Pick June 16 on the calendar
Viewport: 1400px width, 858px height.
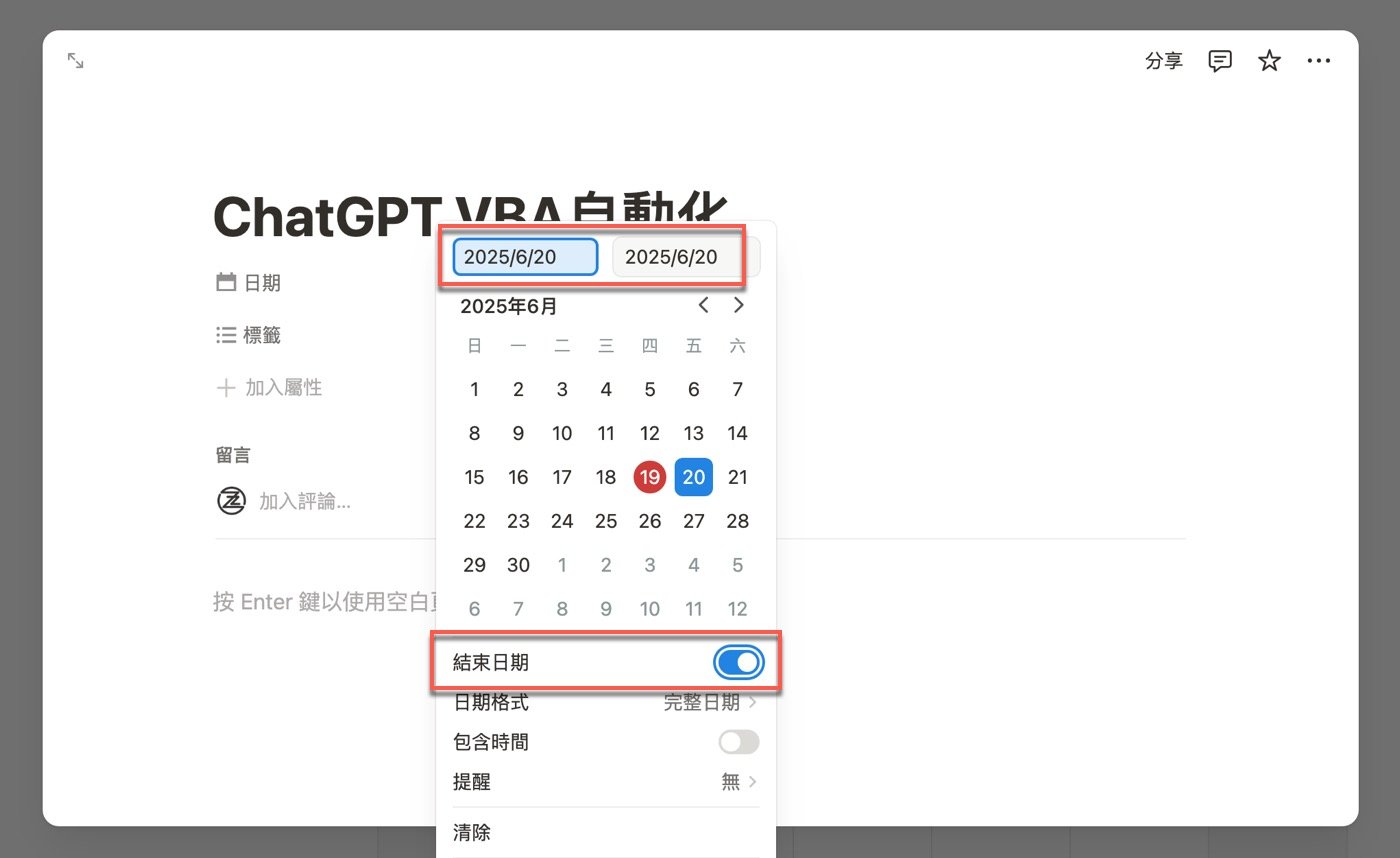click(x=518, y=477)
